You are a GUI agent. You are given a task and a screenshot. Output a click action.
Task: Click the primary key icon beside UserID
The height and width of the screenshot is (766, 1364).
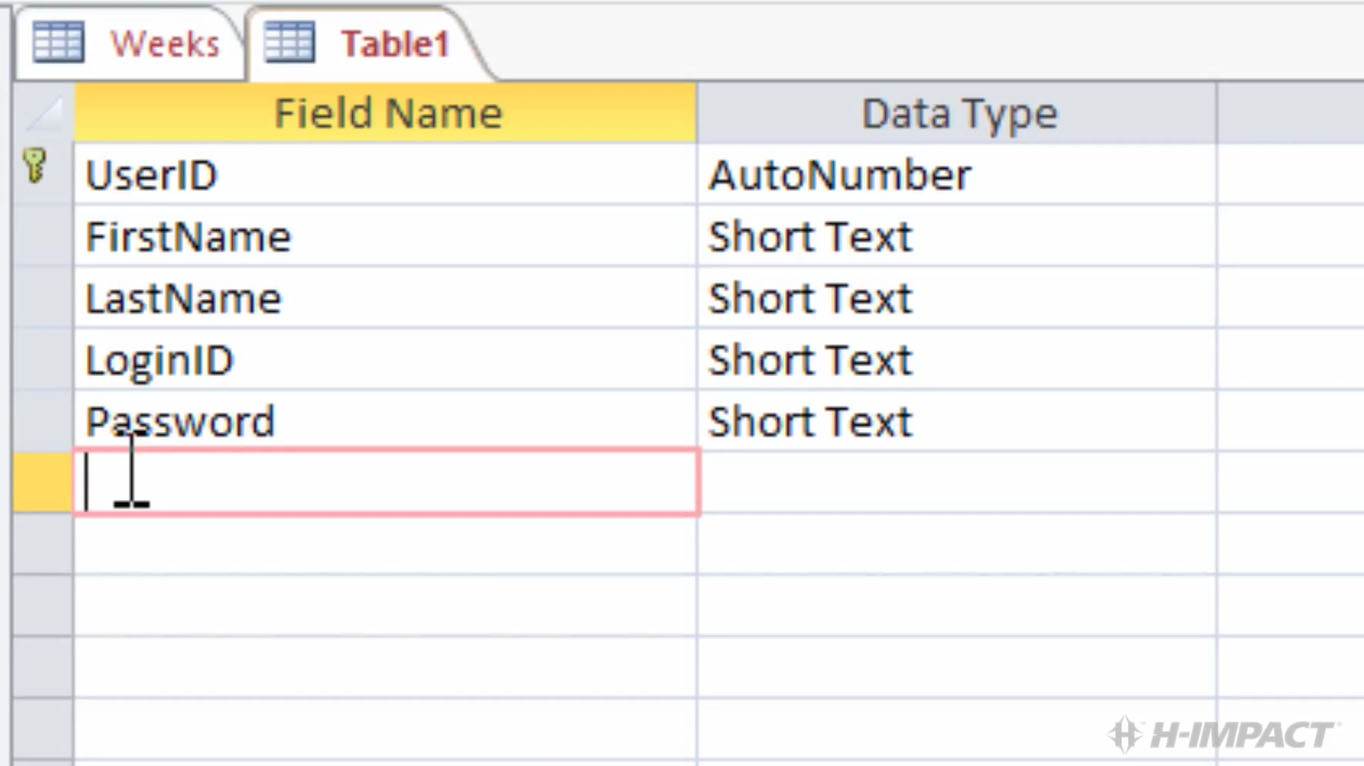[35, 167]
